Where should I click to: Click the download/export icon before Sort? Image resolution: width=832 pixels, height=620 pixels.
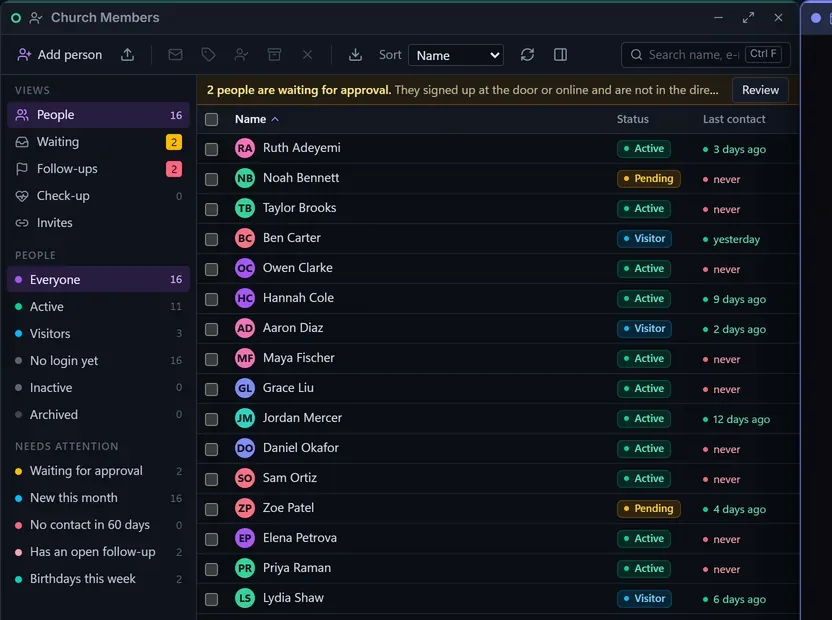click(356, 55)
